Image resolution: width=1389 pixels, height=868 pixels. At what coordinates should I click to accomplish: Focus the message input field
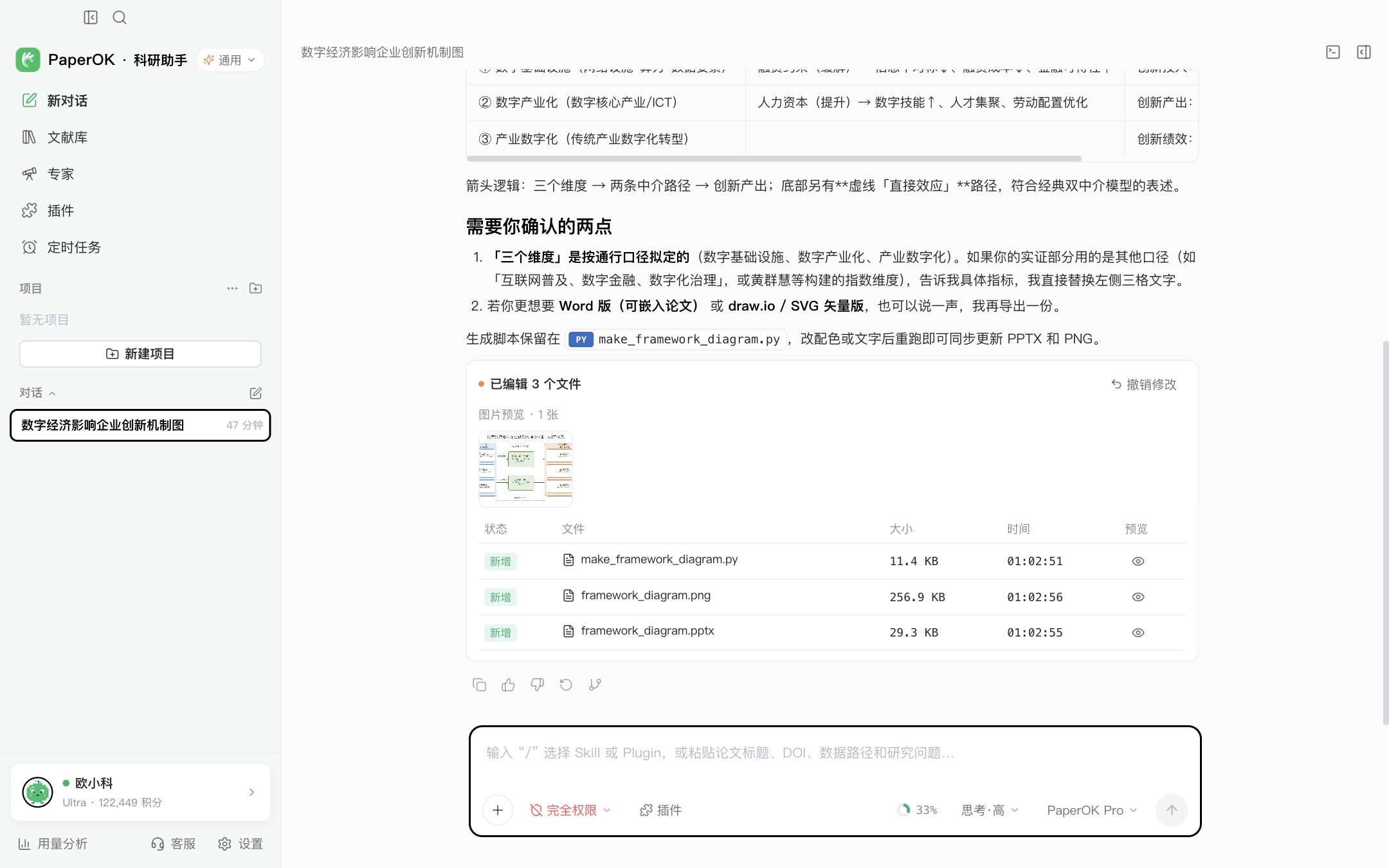pyautogui.click(x=835, y=753)
